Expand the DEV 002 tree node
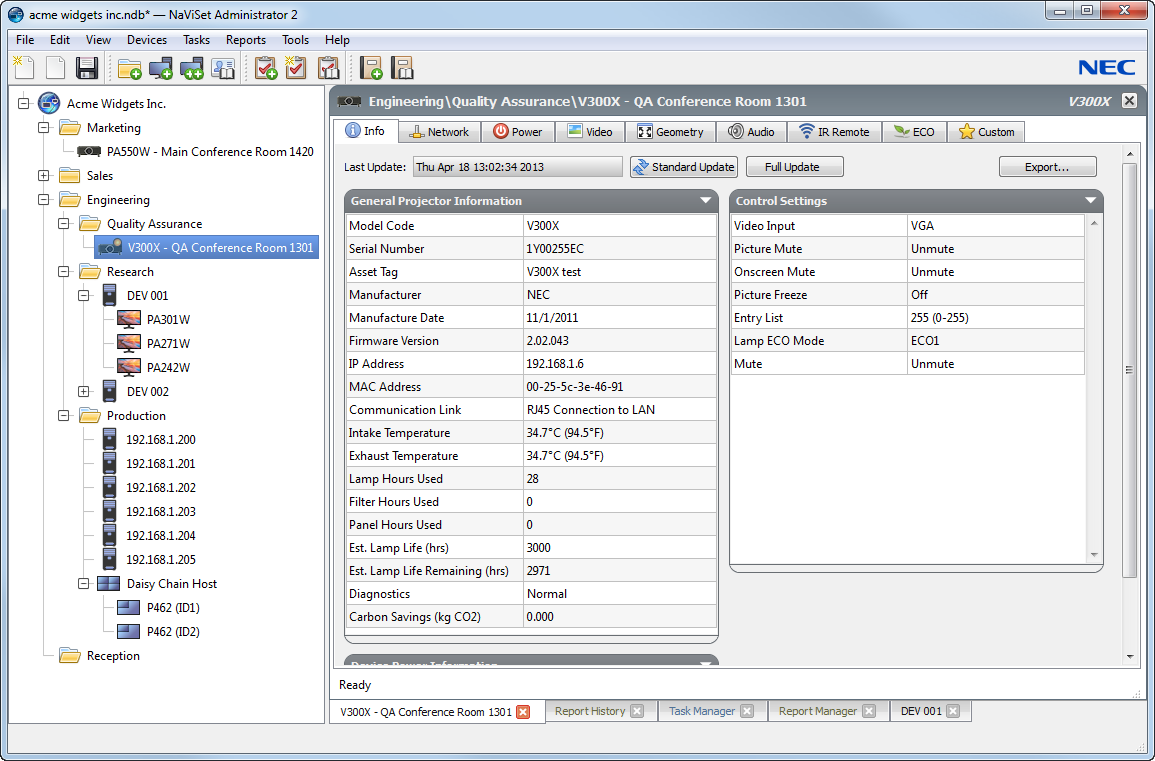Viewport: 1155px width, 761px height. click(83, 392)
